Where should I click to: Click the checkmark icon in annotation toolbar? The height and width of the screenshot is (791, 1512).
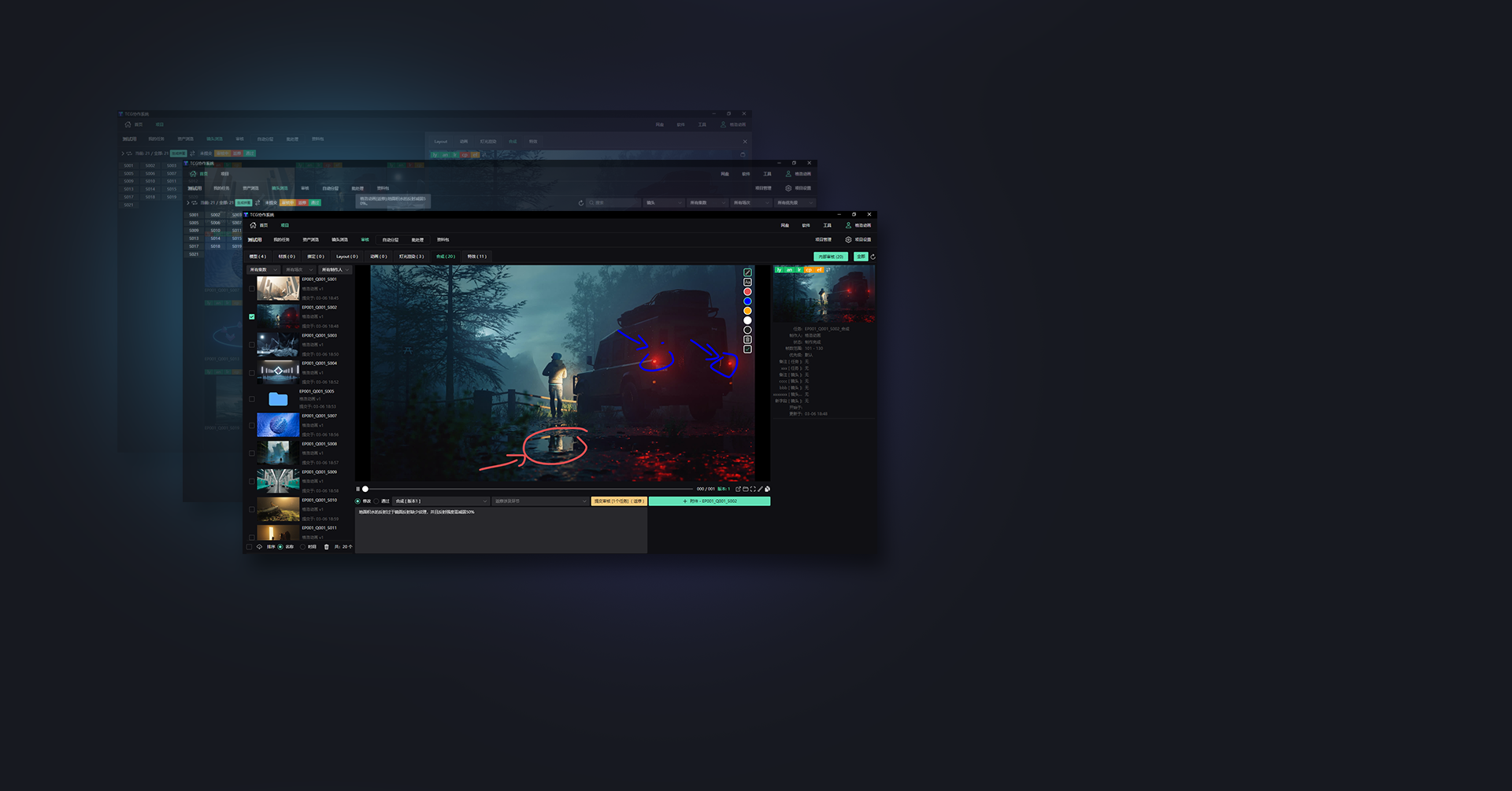tap(747, 349)
